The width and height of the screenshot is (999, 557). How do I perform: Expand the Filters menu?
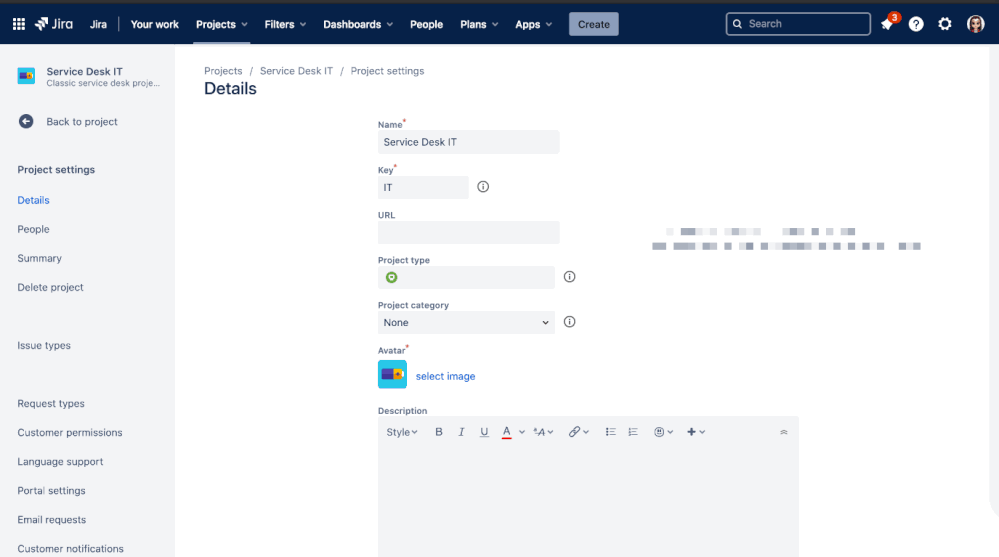point(285,24)
